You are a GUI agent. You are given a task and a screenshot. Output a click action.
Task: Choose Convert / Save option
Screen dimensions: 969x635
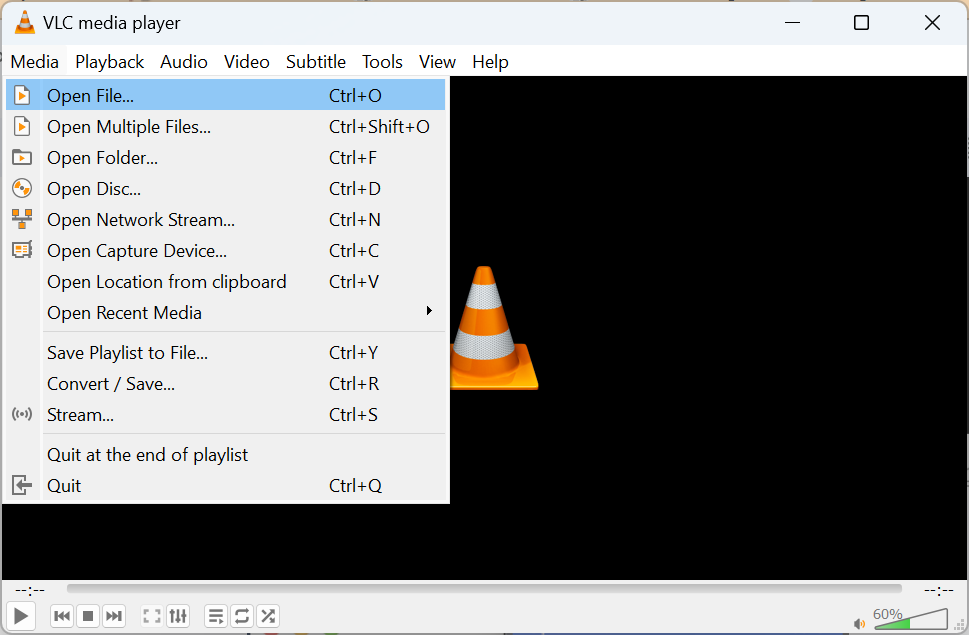(x=110, y=383)
